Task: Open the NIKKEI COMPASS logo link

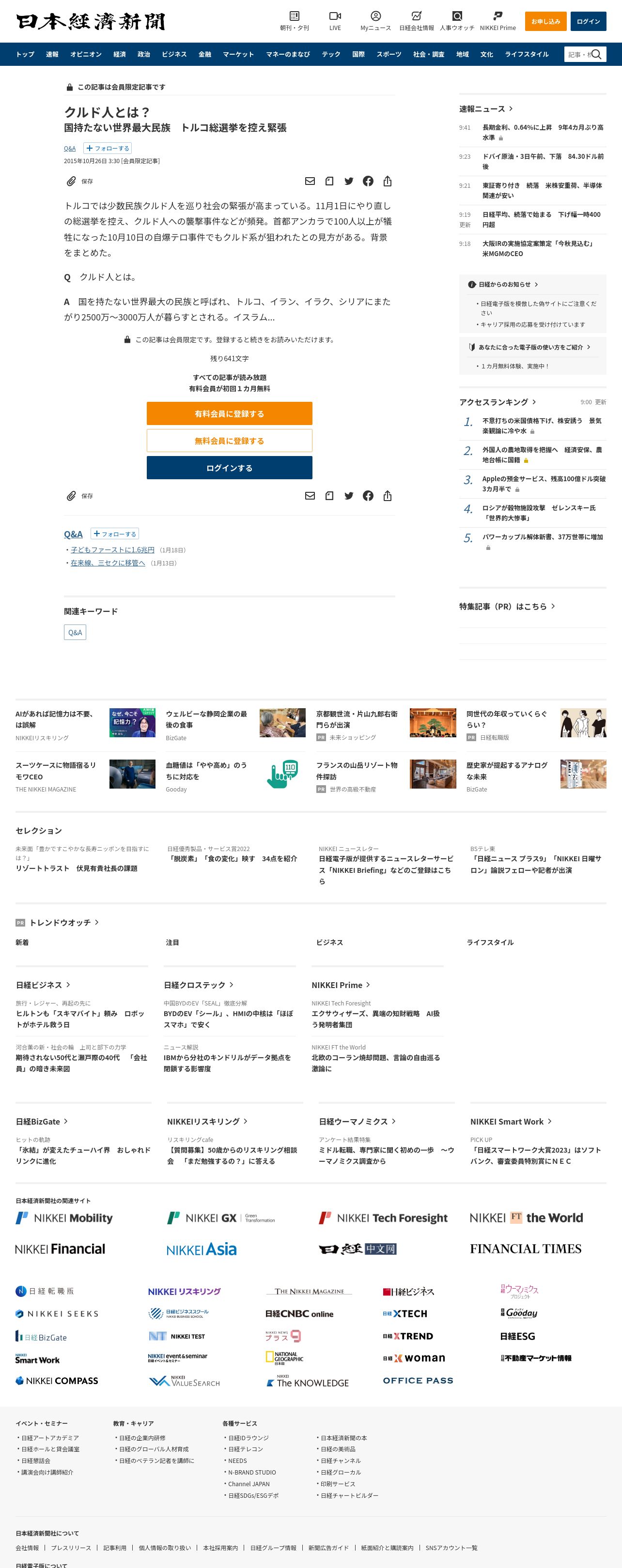Action: [x=57, y=1381]
